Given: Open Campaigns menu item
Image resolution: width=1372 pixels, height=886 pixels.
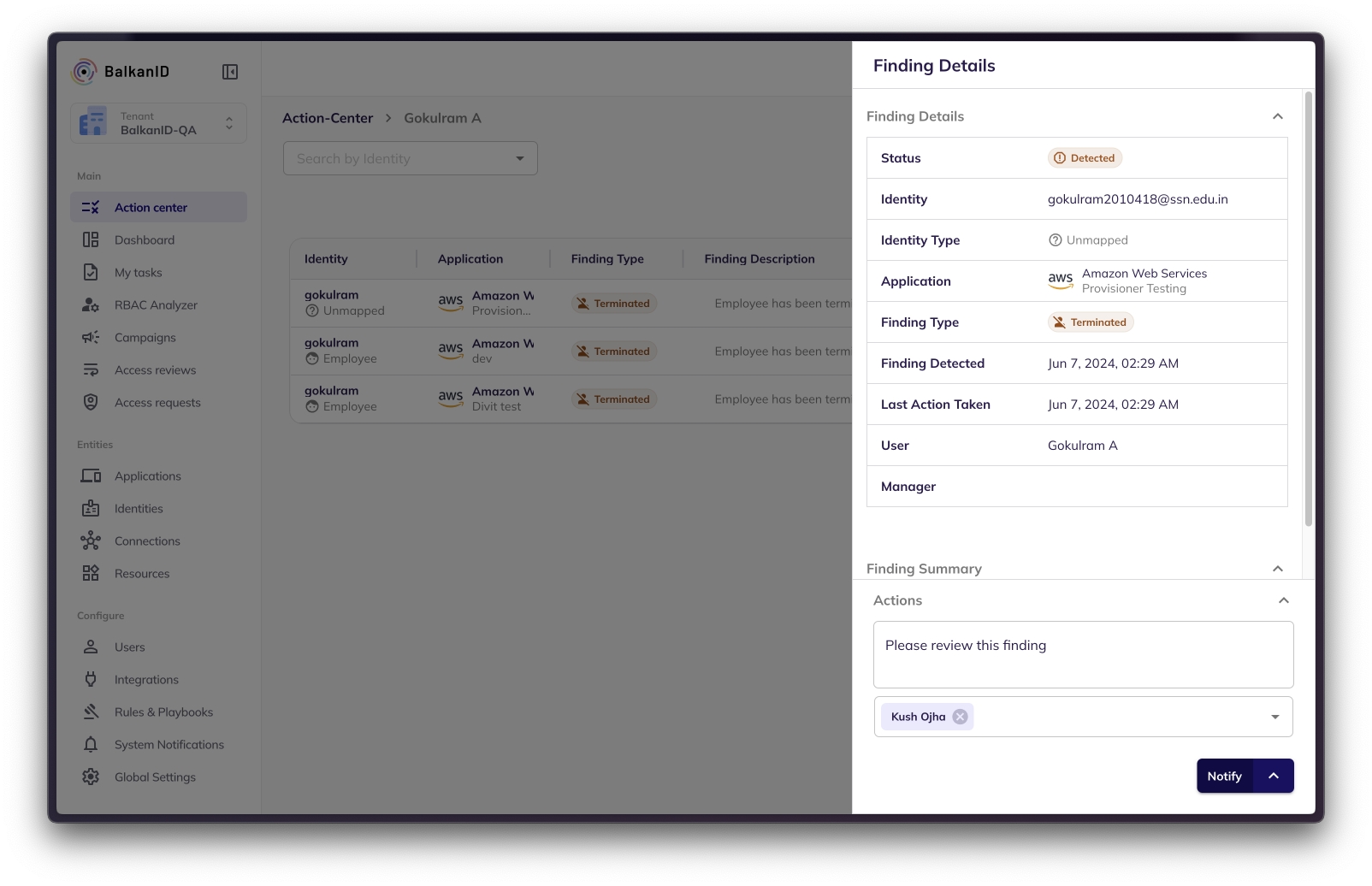Looking at the screenshot, I should 158,337.
